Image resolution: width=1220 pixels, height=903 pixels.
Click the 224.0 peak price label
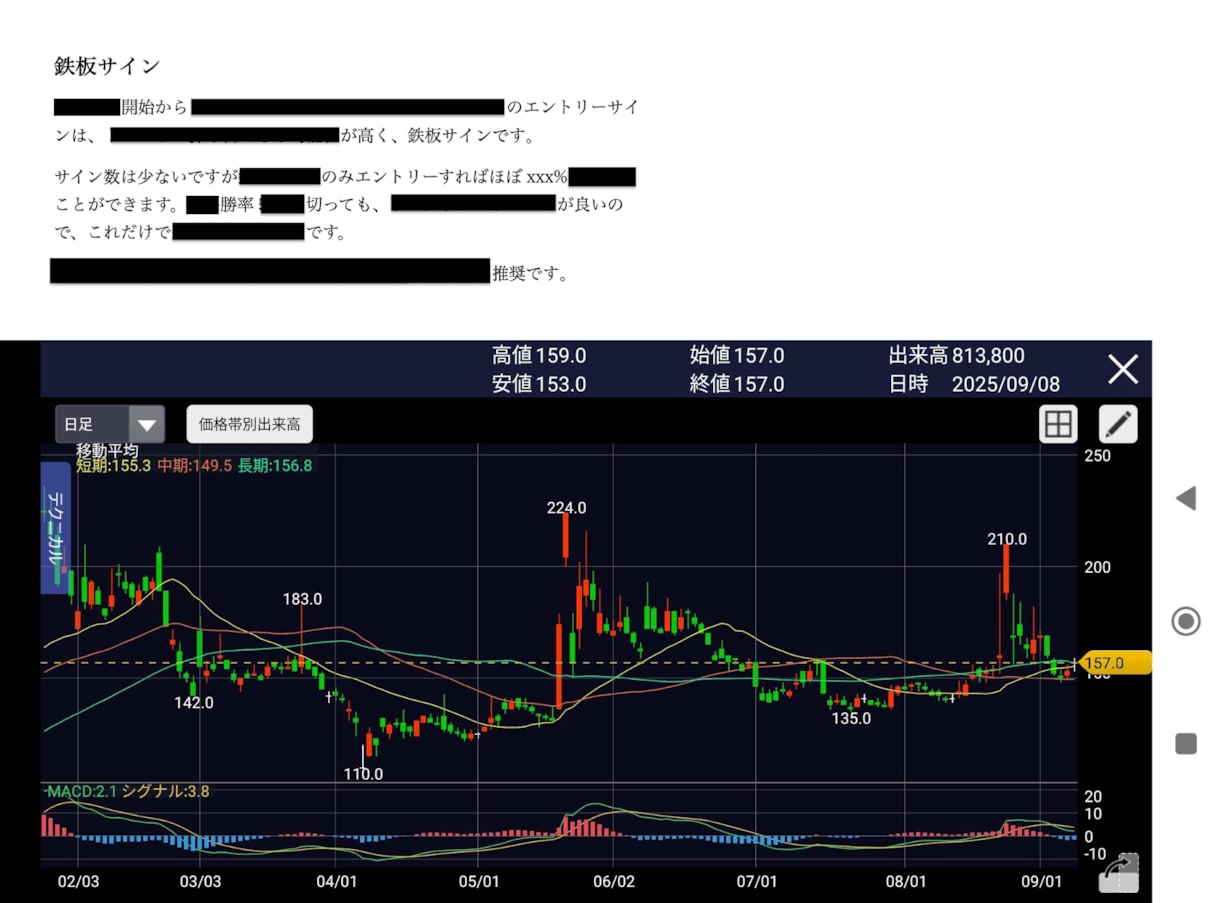[x=566, y=508]
